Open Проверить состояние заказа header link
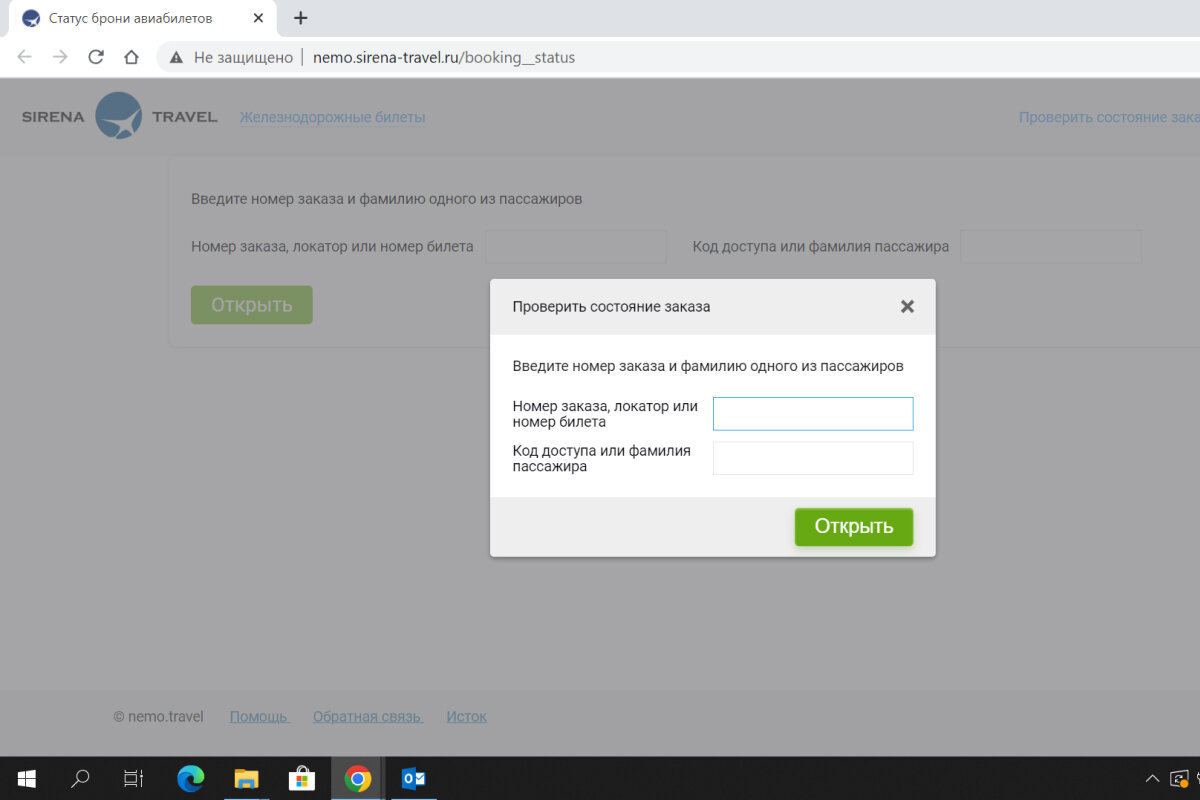Screen dimensions: 1200x800 tap(1109, 117)
